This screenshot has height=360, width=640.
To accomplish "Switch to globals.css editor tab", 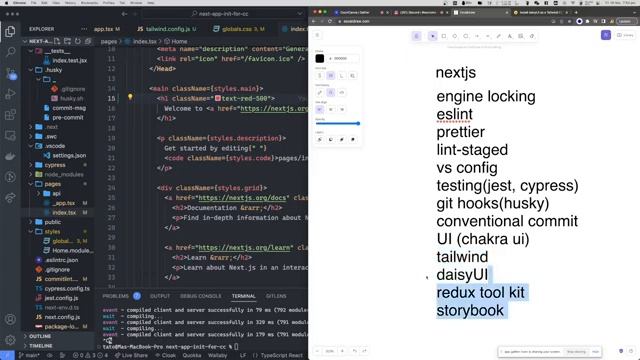I will [239, 29].
